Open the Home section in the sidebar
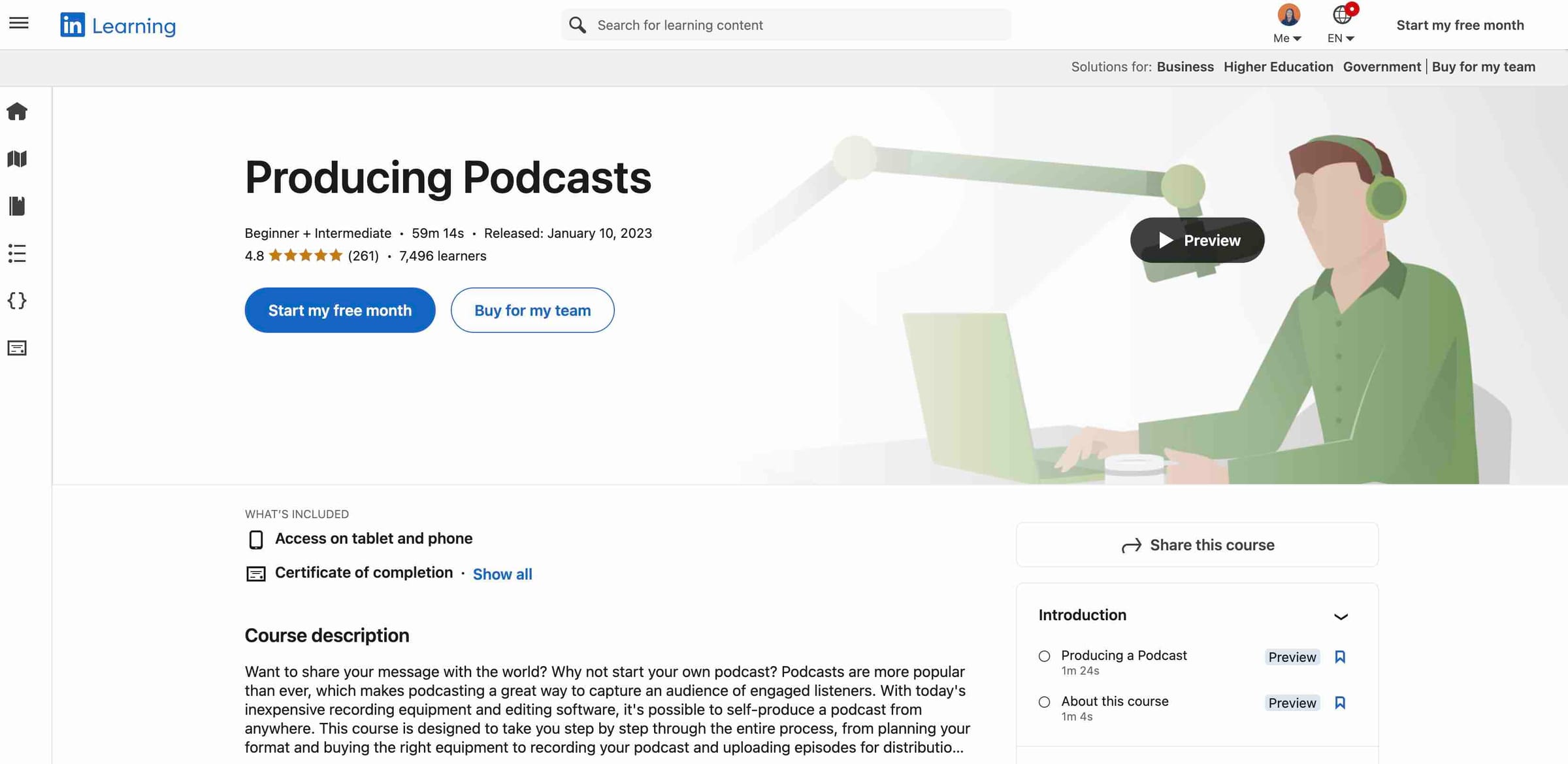The height and width of the screenshot is (764, 1568). (x=18, y=111)
